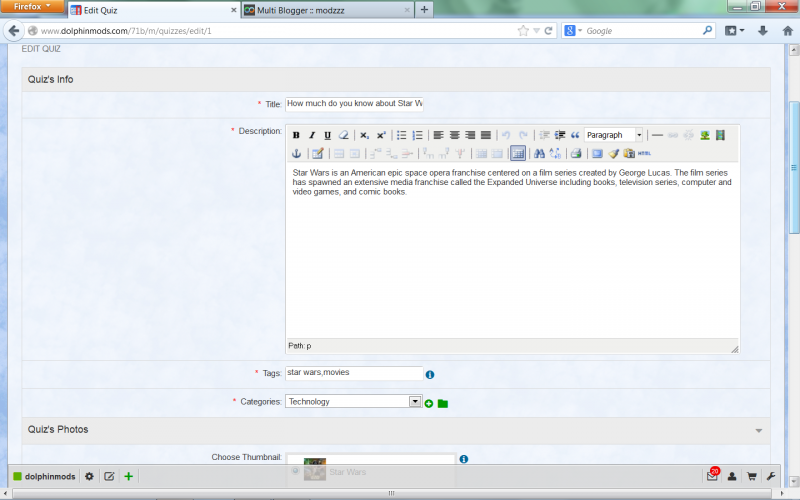
Task: Insert a blockquote
Action: point(575,135)
